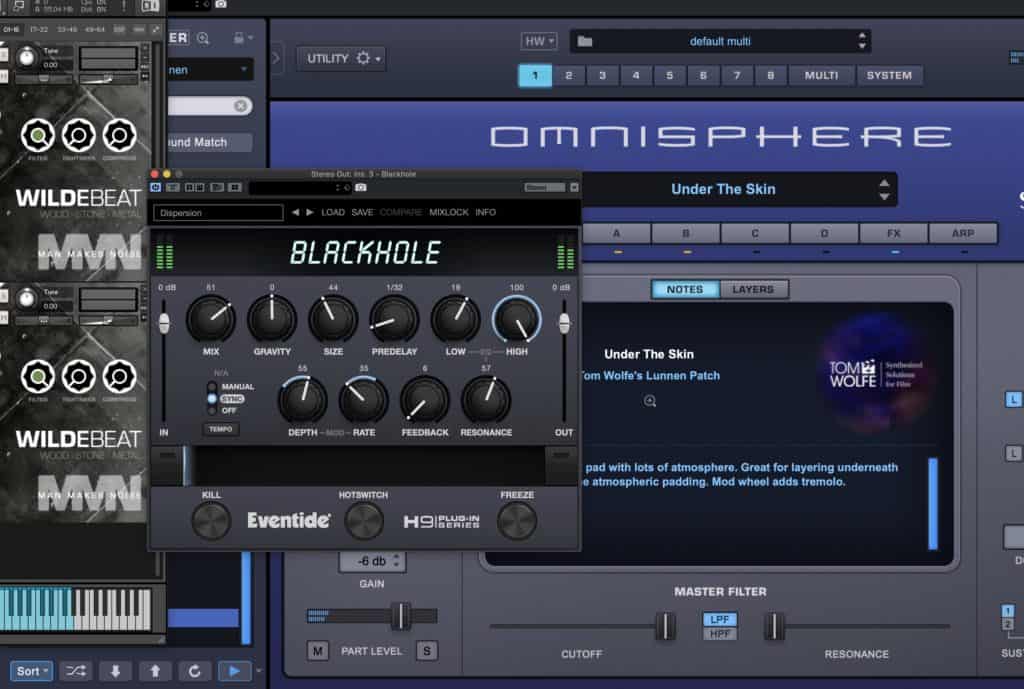This screenshot has width=1024, height=689.
Task: Solo the part with the S button
Action: click(426, 650)
